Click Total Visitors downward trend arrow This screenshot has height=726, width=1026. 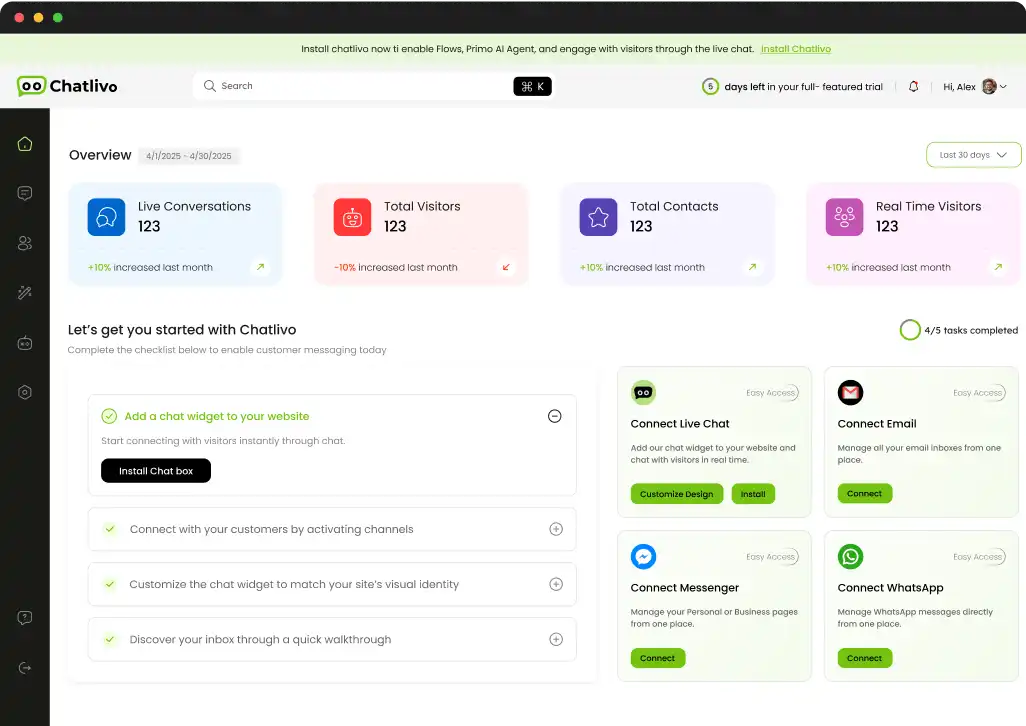click(x=506, y=267)
